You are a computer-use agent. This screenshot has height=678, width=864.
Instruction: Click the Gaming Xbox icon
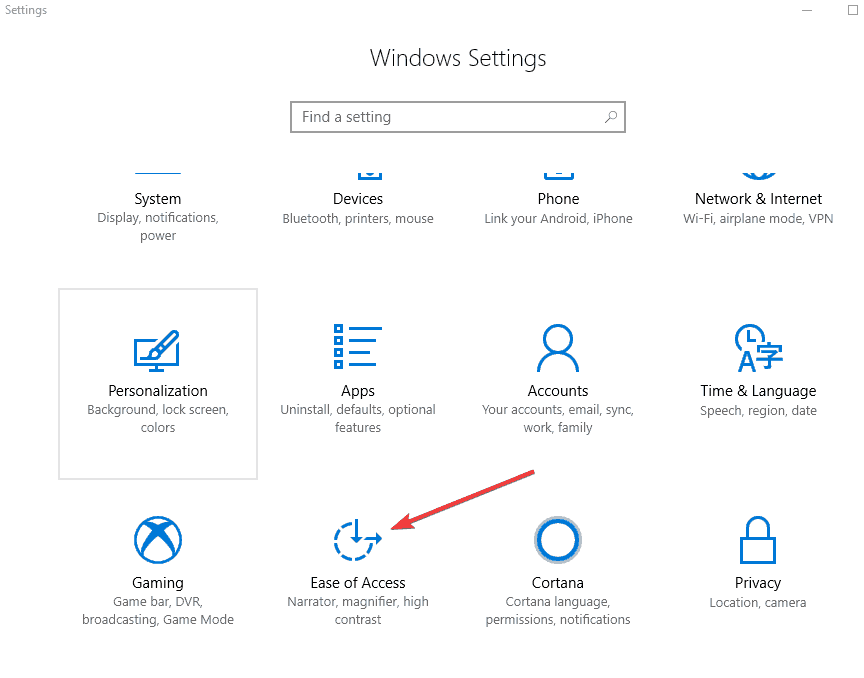(x=157, y=539)
